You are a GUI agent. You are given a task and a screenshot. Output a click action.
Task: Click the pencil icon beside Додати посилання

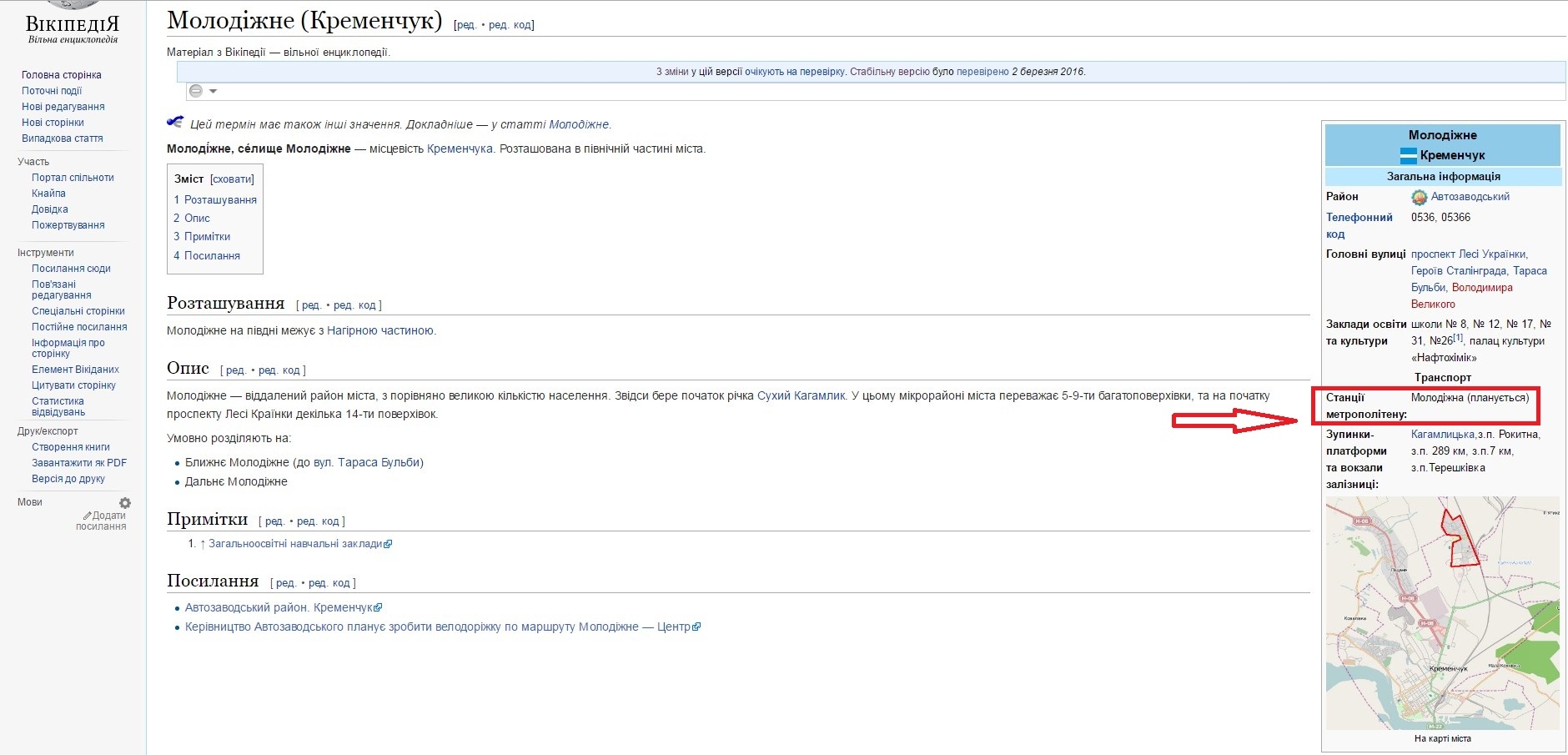pos(88,516)
